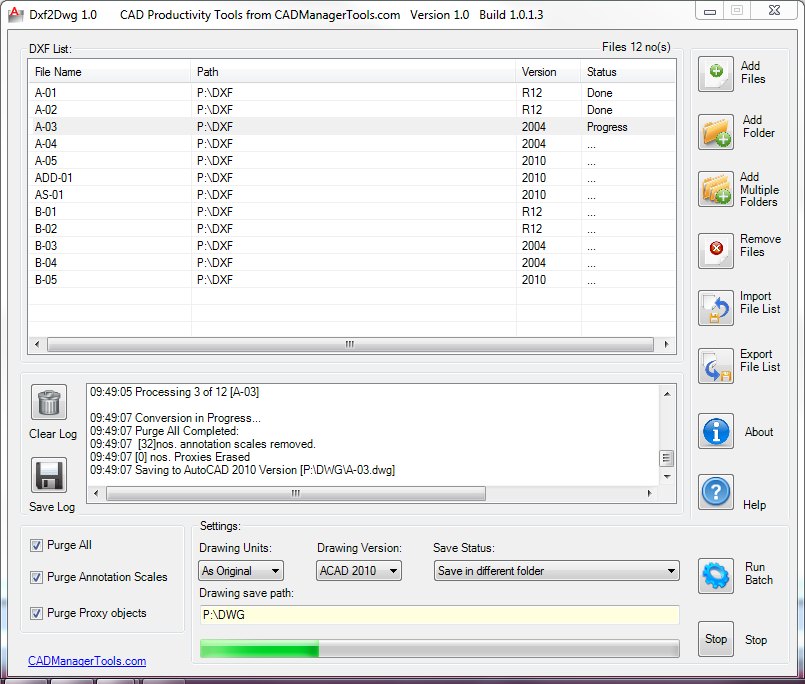Click the Add Folder icon
This screenshot has width=805, height=684.
(x=716, y=132)
